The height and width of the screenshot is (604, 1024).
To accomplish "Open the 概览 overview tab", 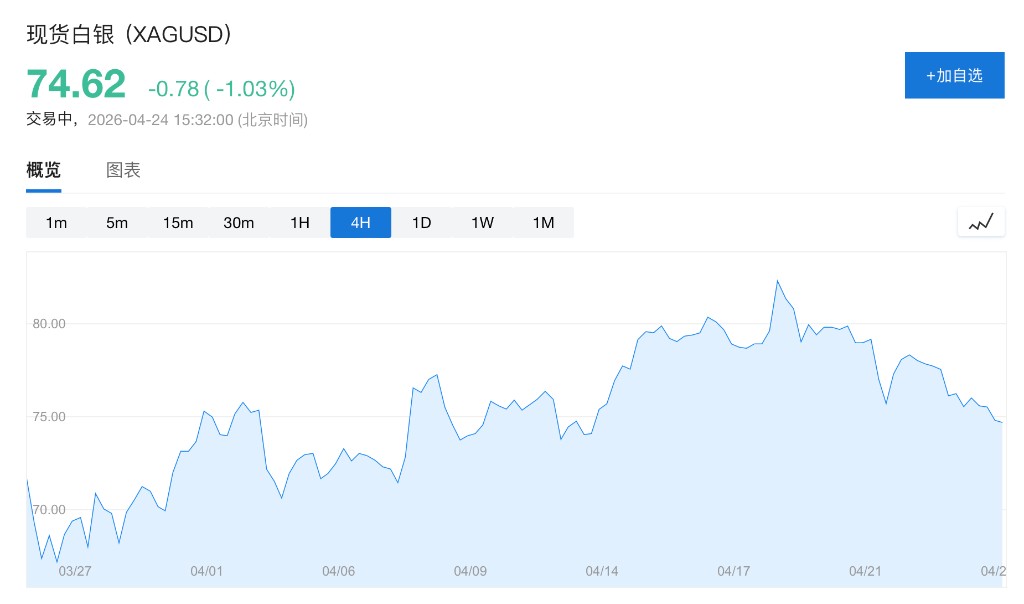I will 43,170.
